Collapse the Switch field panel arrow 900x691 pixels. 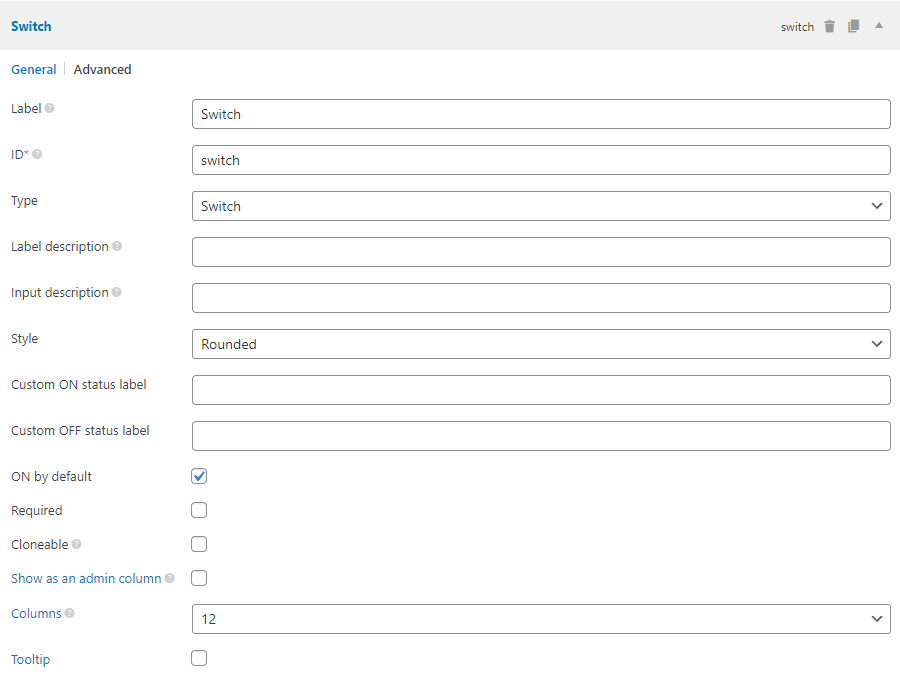(x=879, y=26)
